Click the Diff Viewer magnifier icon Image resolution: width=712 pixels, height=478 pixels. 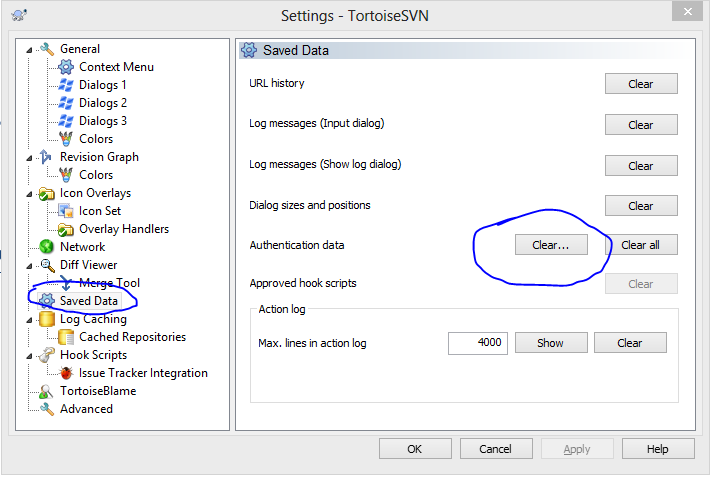[46, 265]
